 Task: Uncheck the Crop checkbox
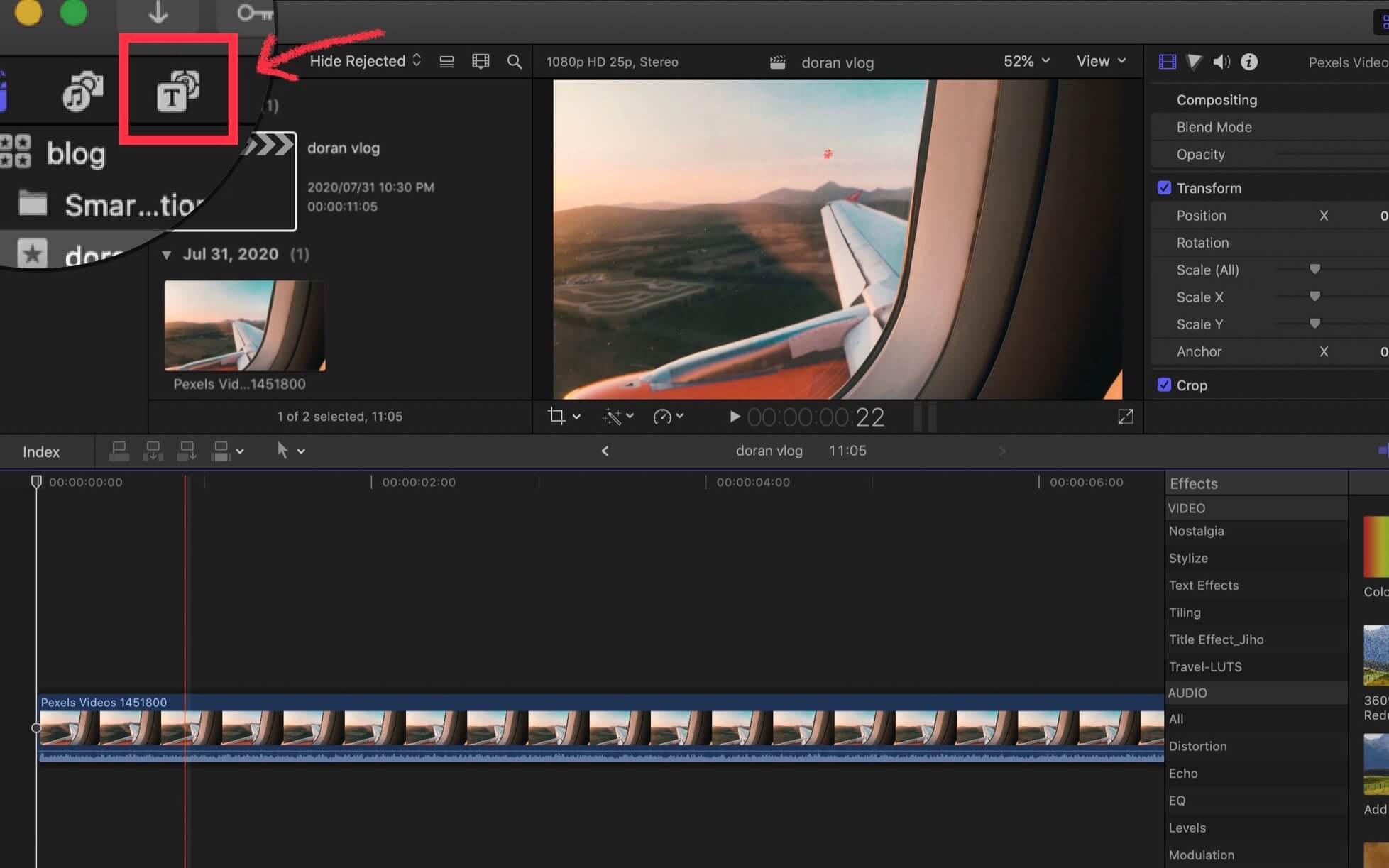(1164, 385)
